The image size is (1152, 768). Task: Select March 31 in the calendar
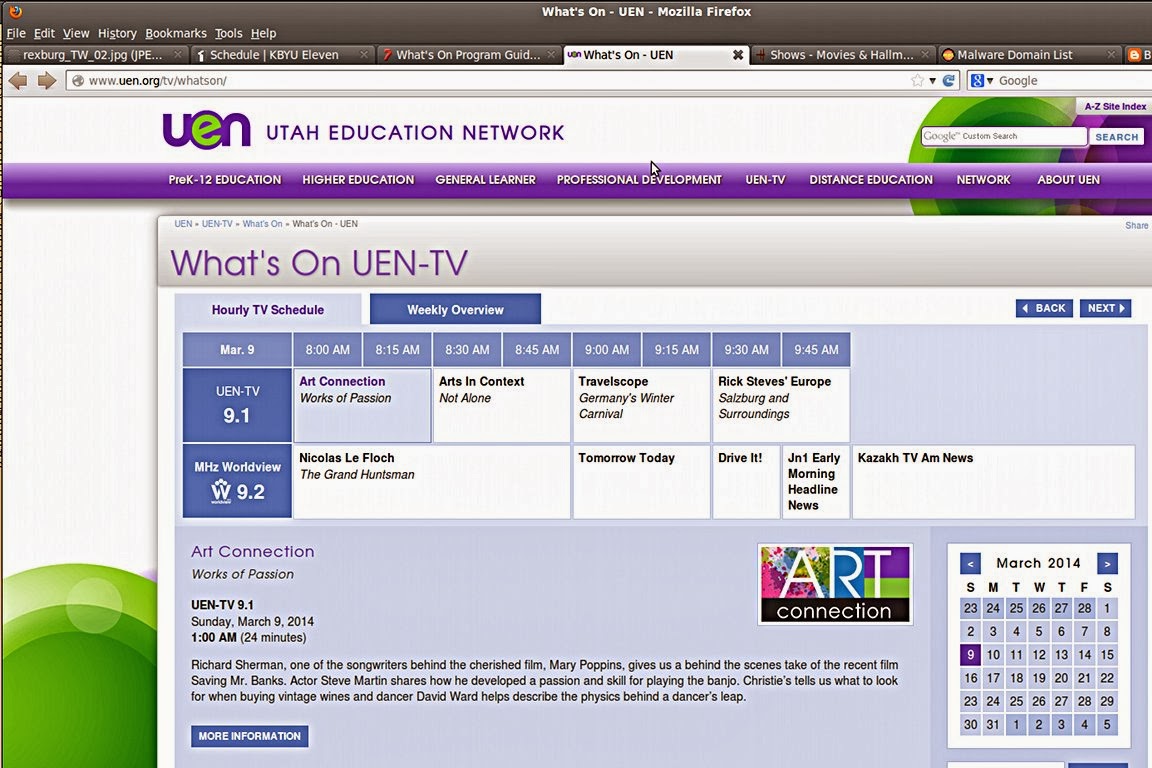tap(993, 725)
